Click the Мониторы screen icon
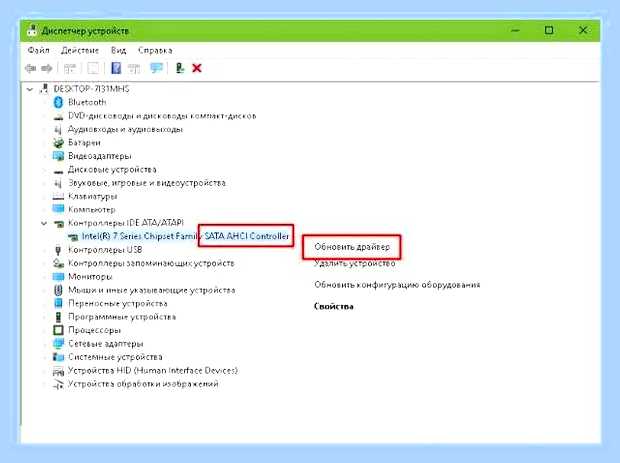The image size is (620, 463). tap(58, 276)
